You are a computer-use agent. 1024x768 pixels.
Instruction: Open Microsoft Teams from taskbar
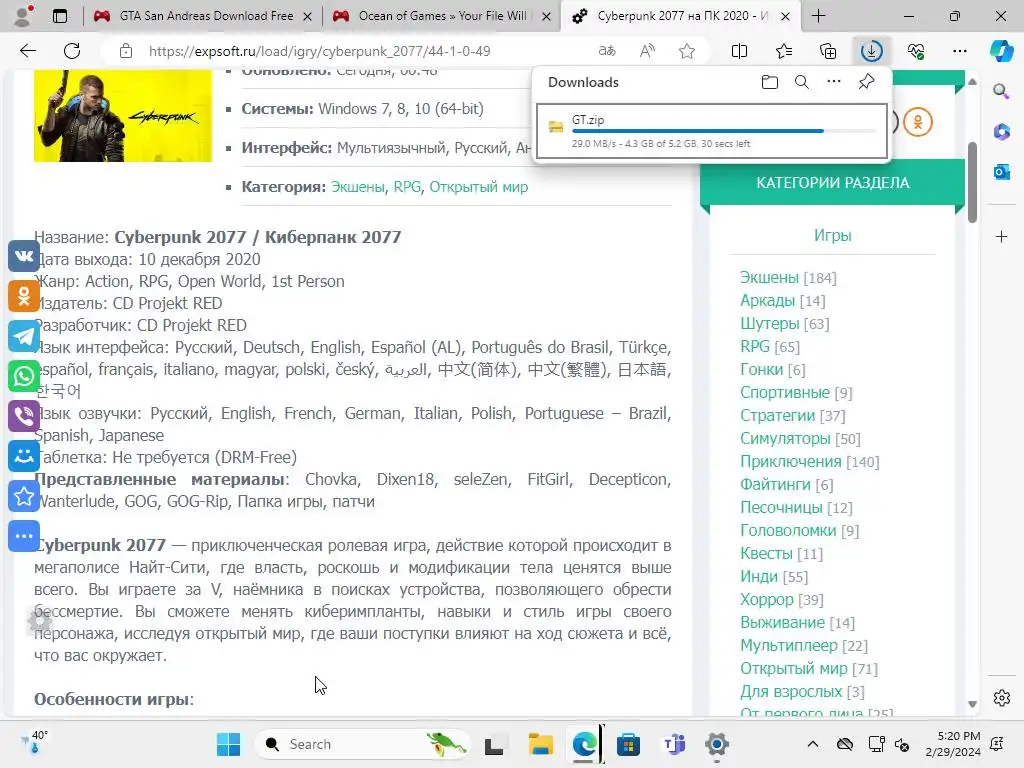point(673,744)
